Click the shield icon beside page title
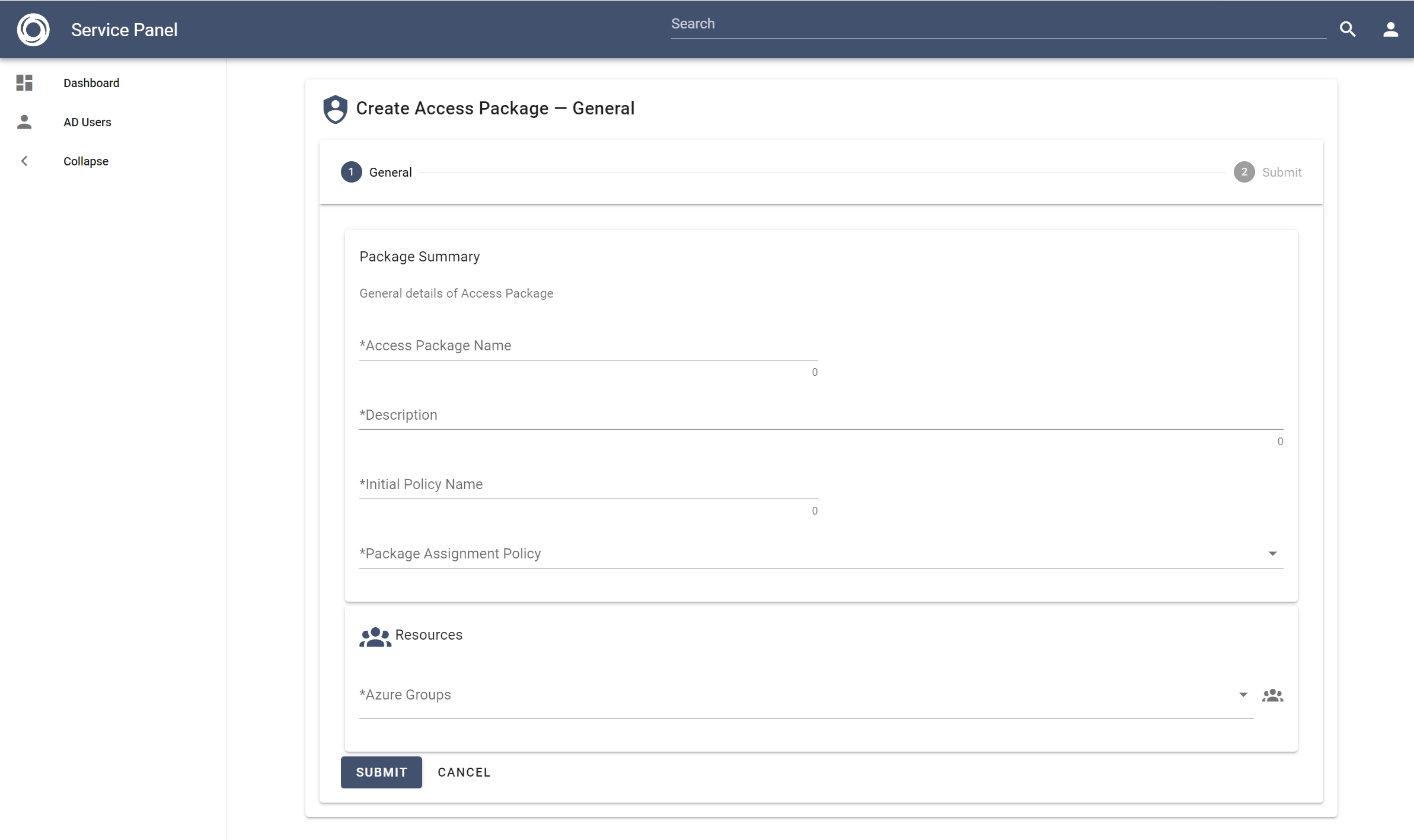 [x=335, y=109]
